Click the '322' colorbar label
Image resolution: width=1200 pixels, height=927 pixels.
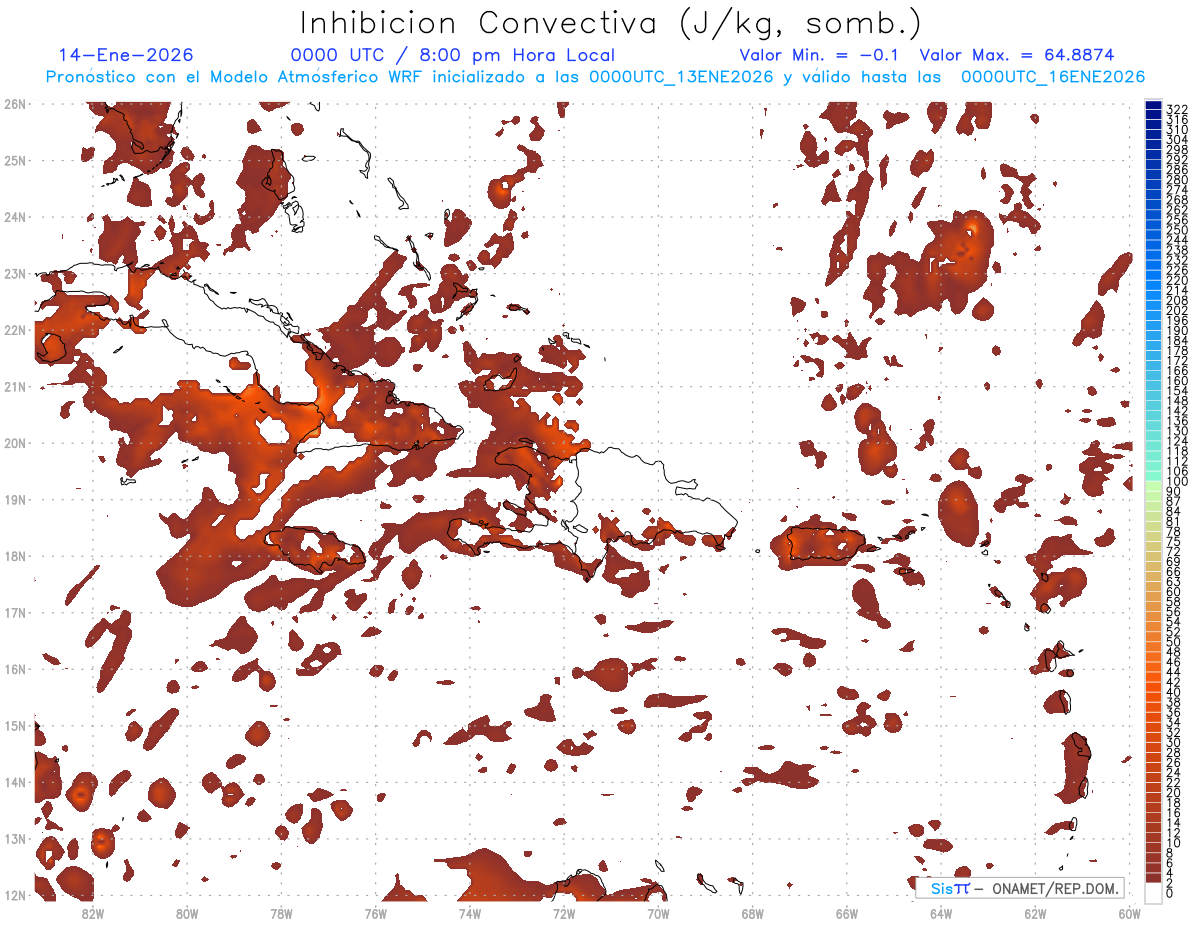coord(1176,109)
